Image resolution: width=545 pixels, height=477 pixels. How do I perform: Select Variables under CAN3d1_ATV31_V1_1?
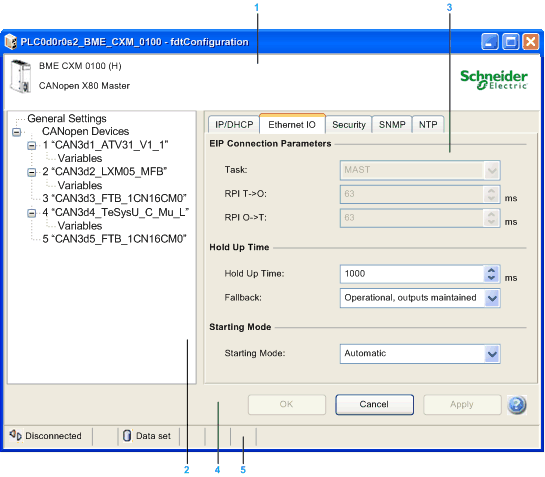point(80,159)
